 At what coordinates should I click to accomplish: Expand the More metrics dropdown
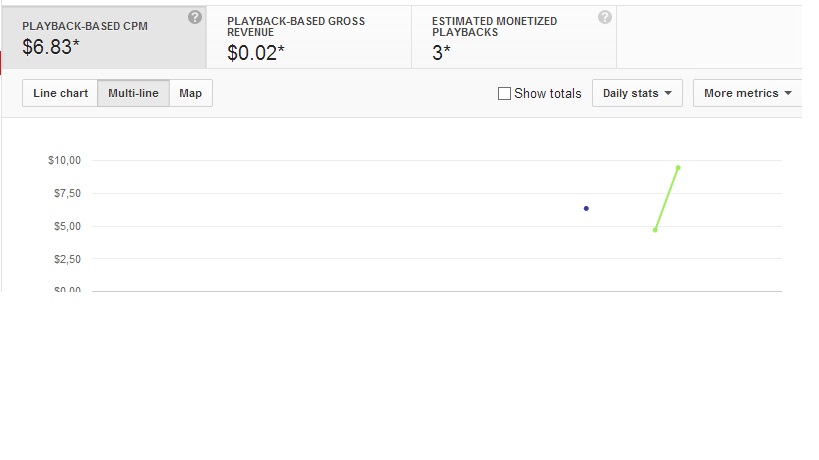click(x=747, y=93)
